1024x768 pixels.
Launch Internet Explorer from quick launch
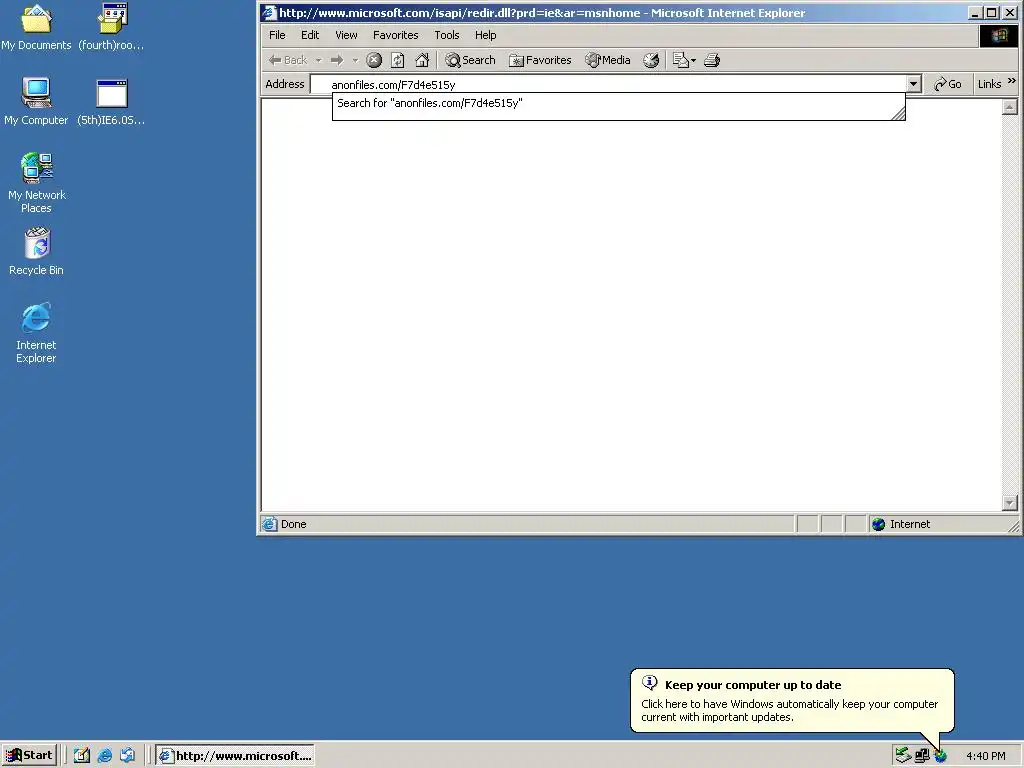tap(104, 756)
